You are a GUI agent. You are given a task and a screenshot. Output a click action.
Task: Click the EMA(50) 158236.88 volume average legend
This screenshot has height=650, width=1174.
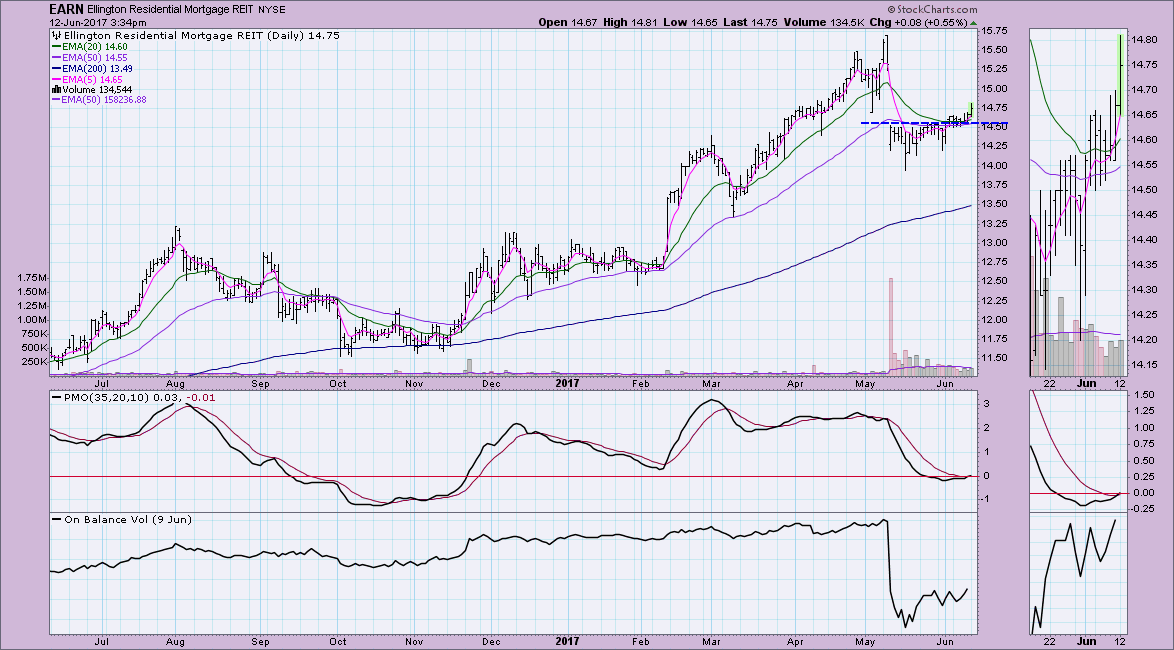[x=104, y=100]
